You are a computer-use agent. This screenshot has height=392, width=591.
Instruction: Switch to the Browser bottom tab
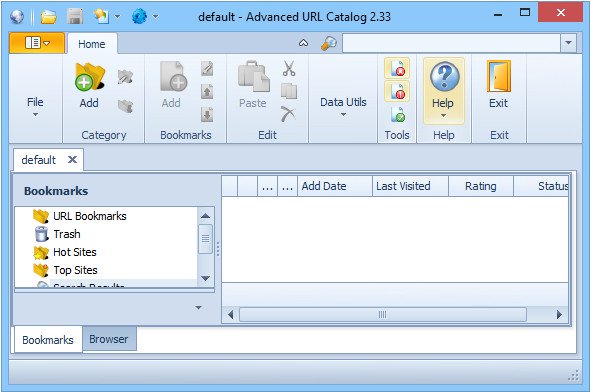[x=109, y=339]
